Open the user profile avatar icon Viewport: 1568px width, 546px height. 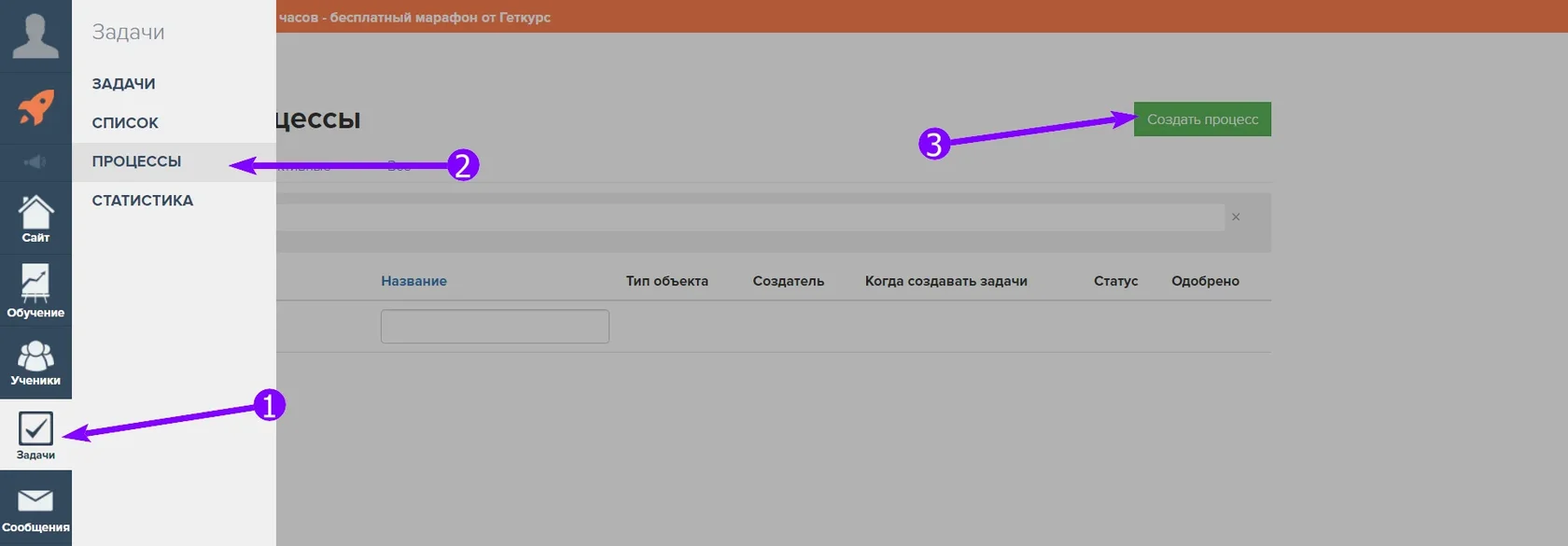(35, 36)
